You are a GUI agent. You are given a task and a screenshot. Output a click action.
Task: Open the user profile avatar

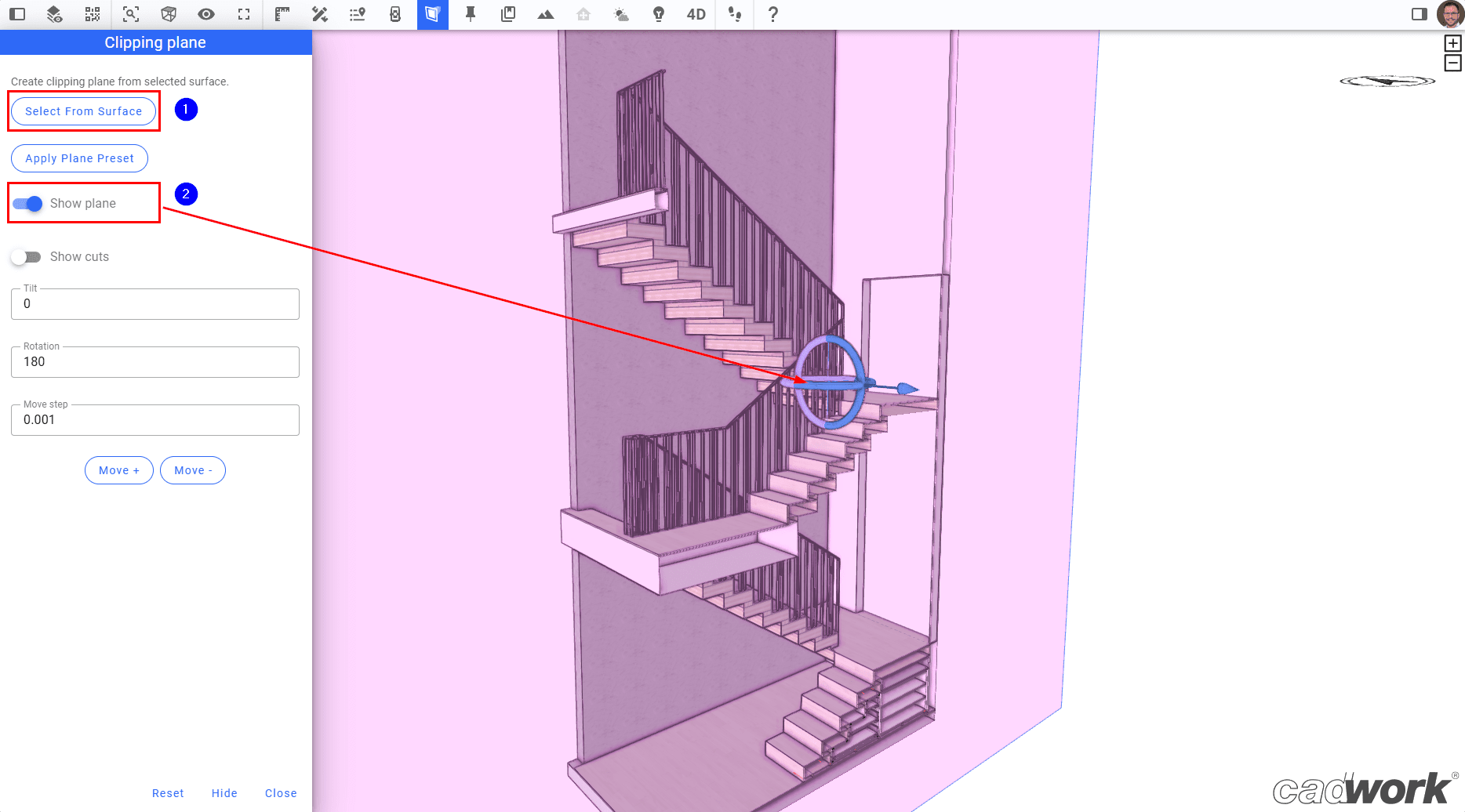point(1450,13)
